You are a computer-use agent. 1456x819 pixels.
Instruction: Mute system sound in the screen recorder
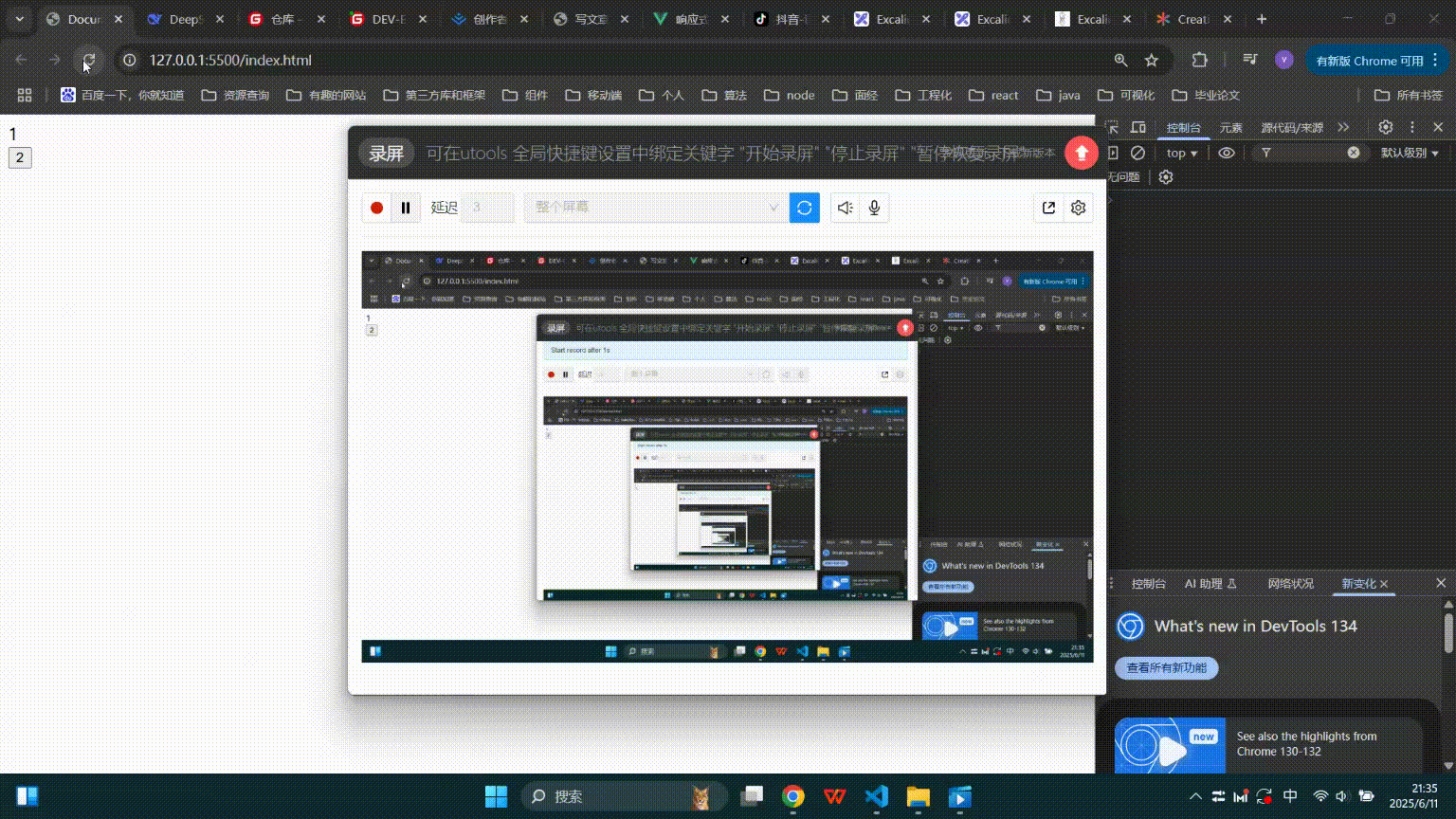845,208
